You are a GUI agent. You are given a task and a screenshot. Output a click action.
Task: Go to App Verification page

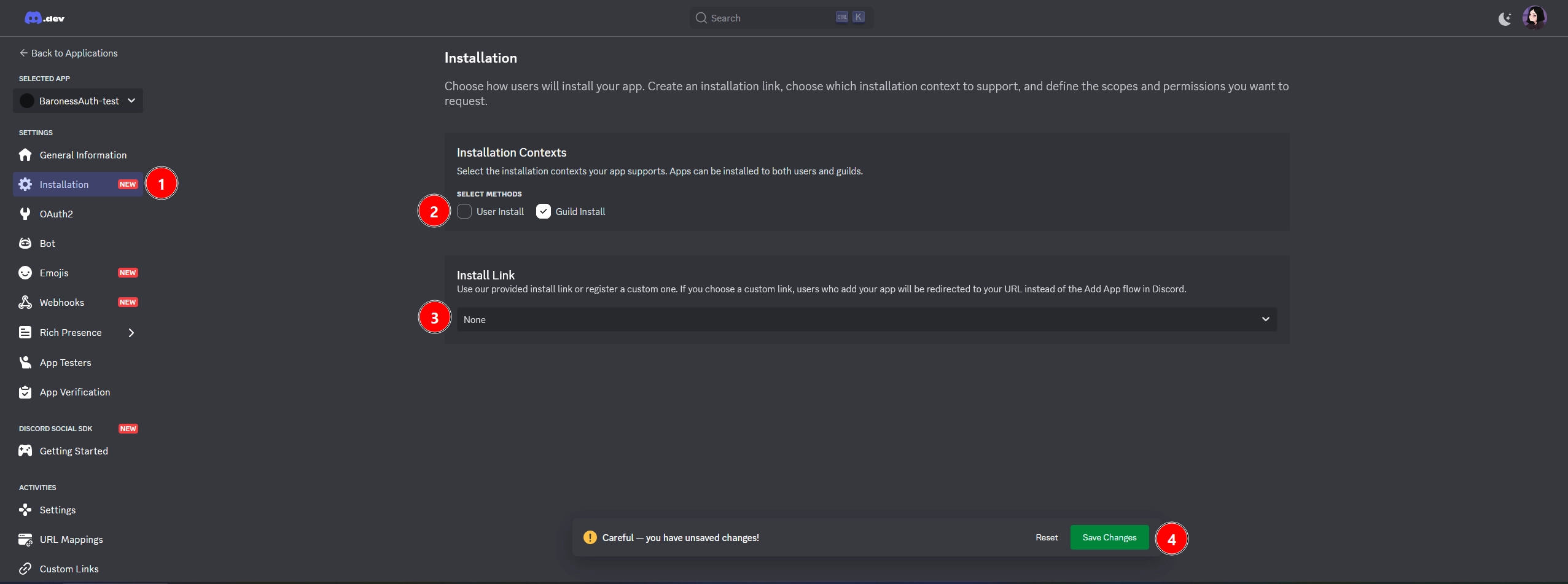tap(75, 392)
